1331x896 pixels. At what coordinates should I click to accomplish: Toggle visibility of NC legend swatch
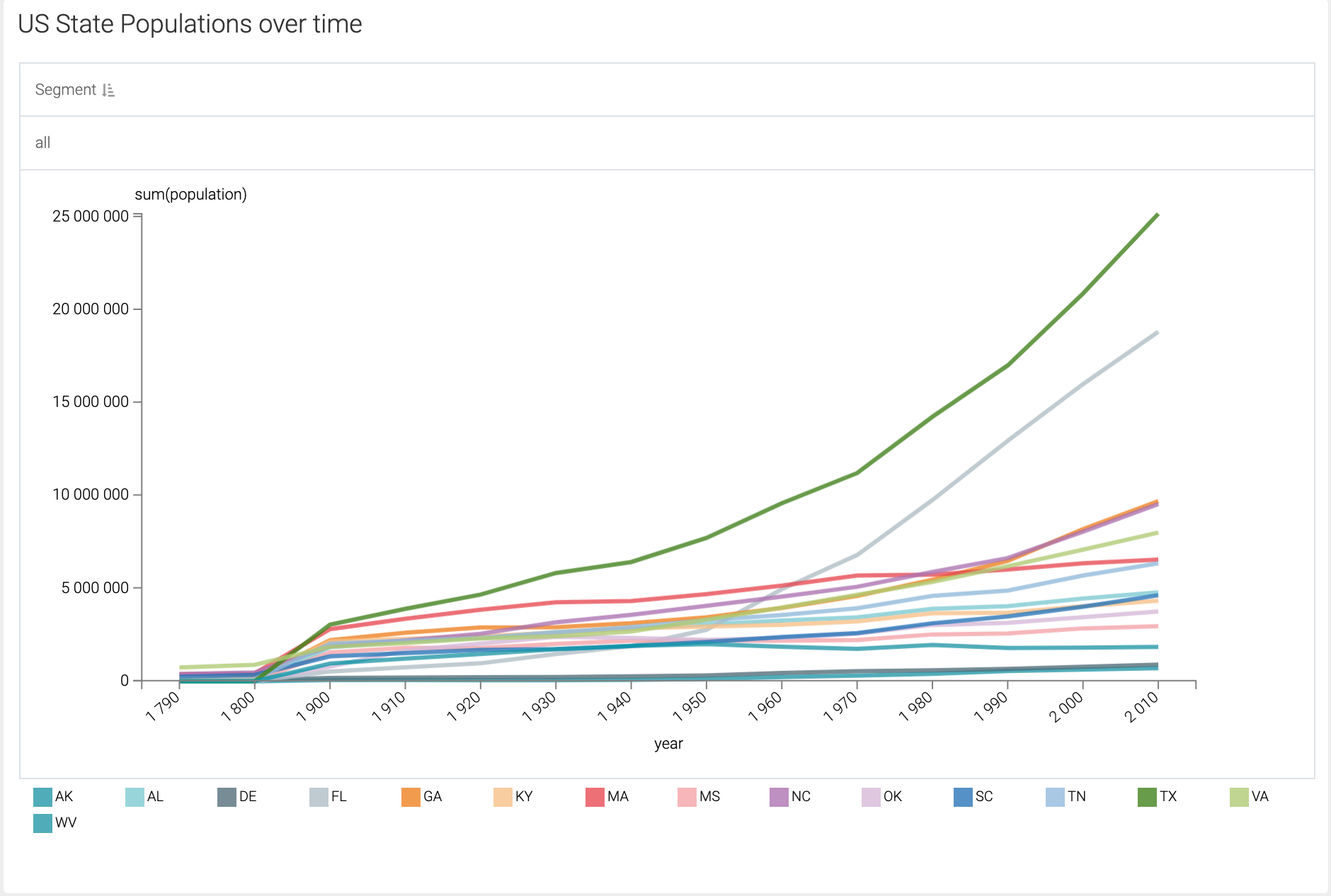779,797
